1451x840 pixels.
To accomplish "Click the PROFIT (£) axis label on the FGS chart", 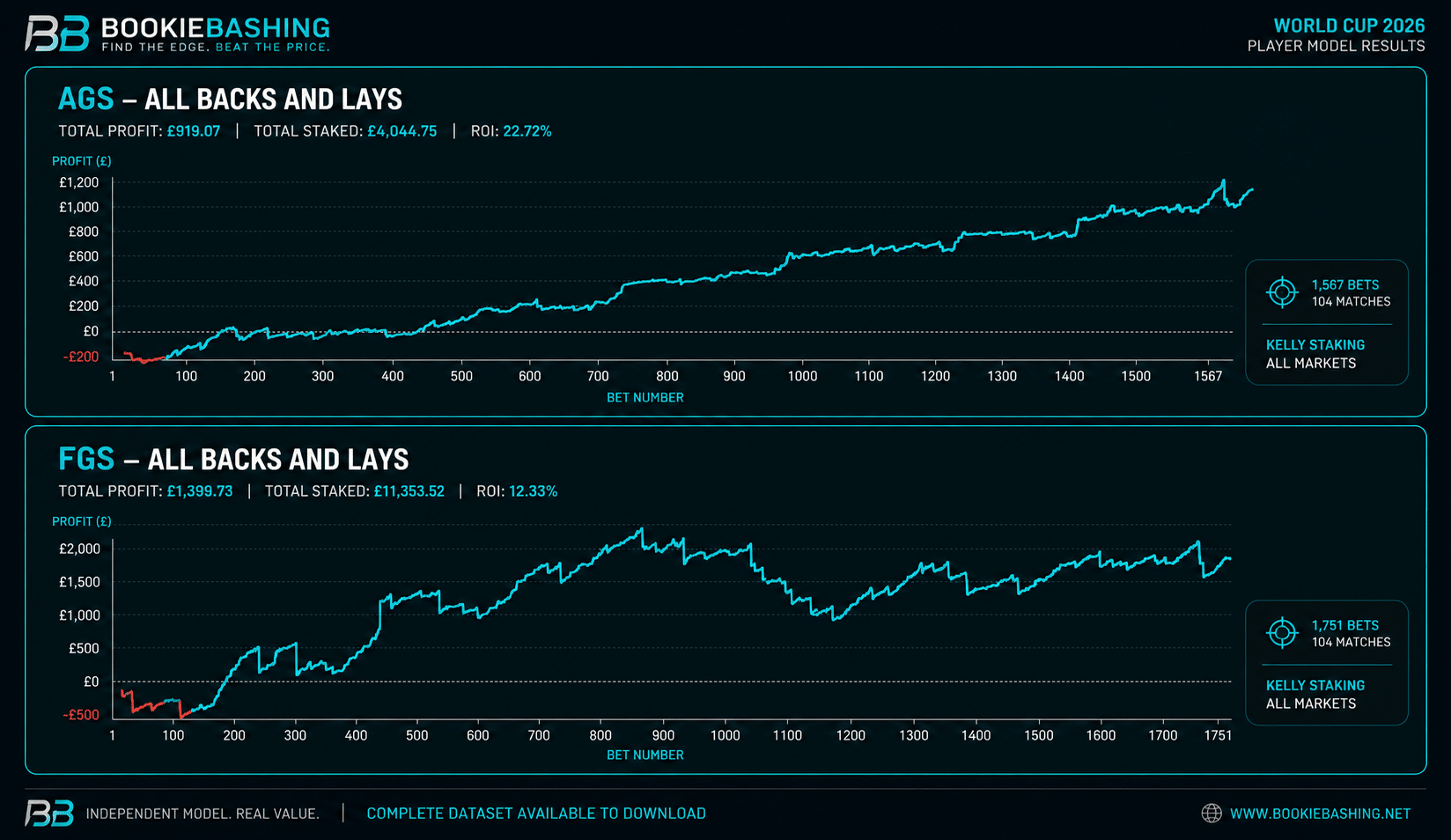I will [82, 521].
